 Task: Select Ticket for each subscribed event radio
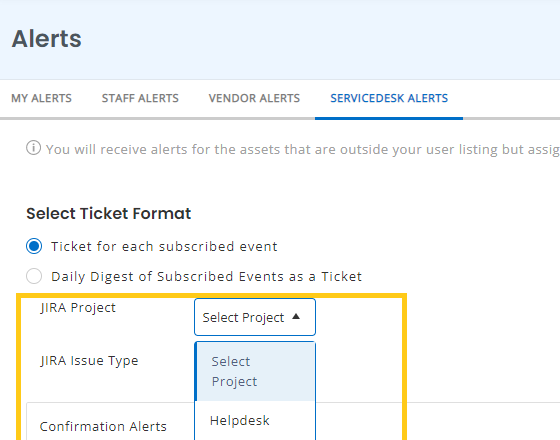(x=34, y=246)
